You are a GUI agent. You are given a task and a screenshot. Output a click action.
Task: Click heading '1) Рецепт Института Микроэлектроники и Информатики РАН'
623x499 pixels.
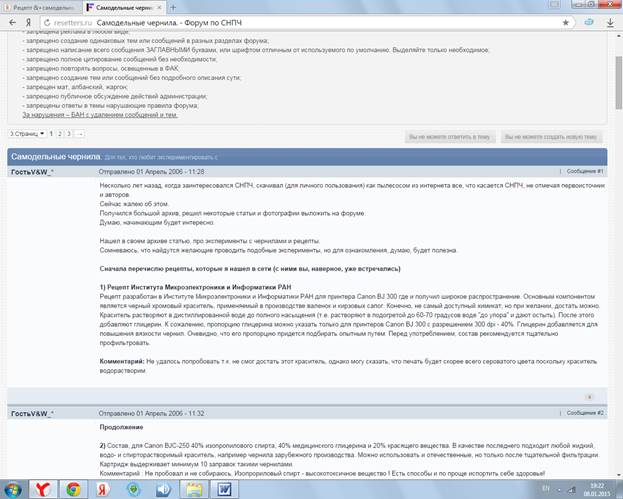click(195, 287)
